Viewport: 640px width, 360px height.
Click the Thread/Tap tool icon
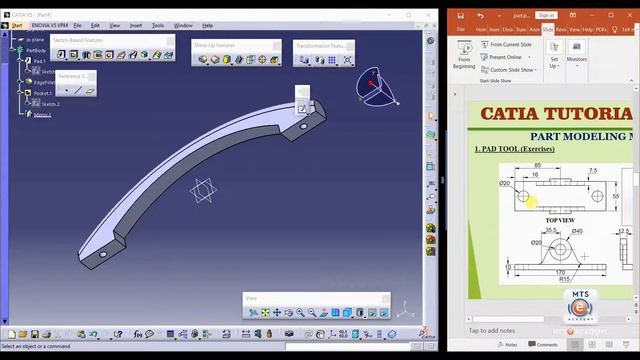point(262,60)
